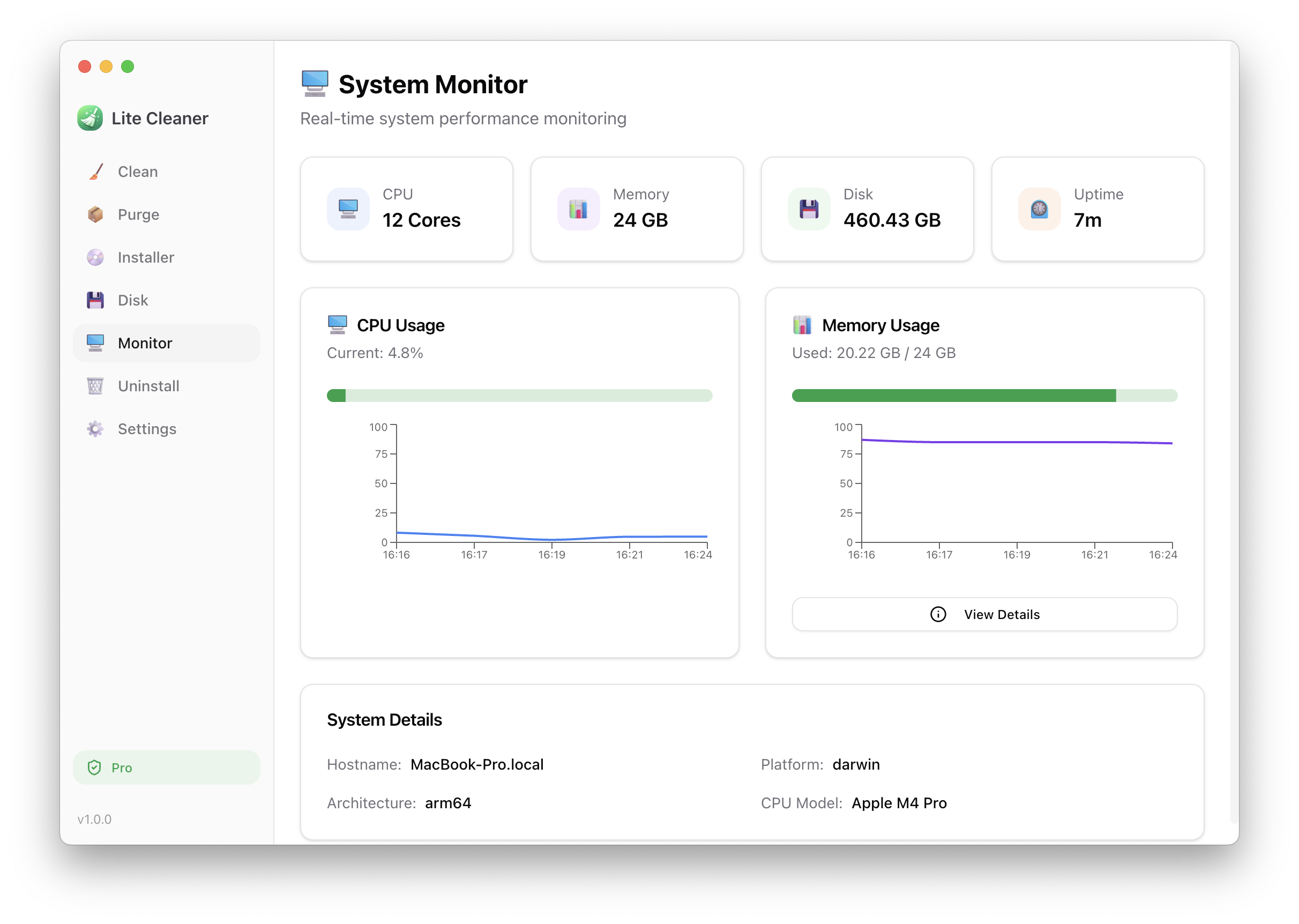Click the disc icon beside Installer
The image size is (1299, 924).
point(95,258)
